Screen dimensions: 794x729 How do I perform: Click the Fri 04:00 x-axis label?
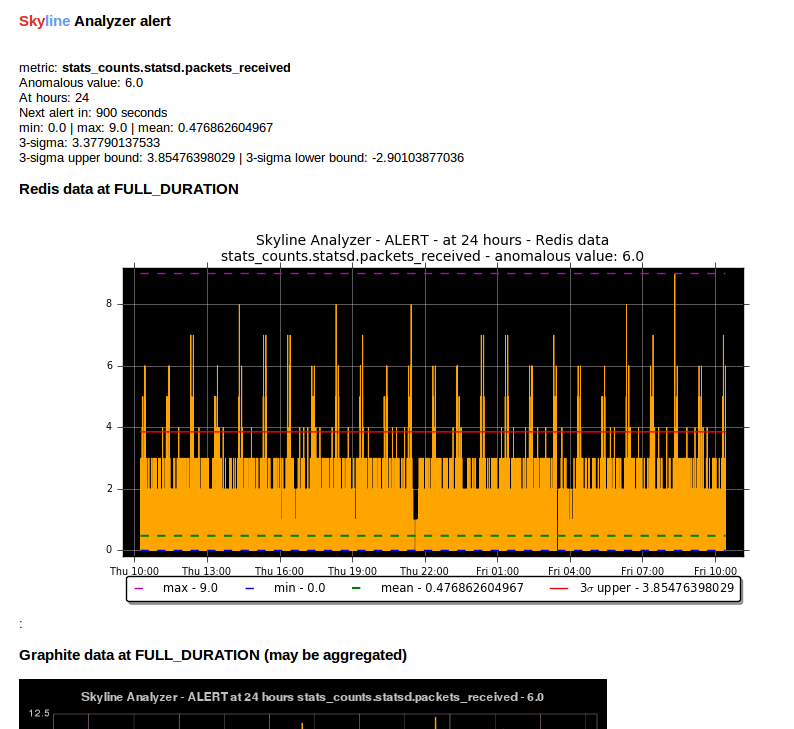570,571
